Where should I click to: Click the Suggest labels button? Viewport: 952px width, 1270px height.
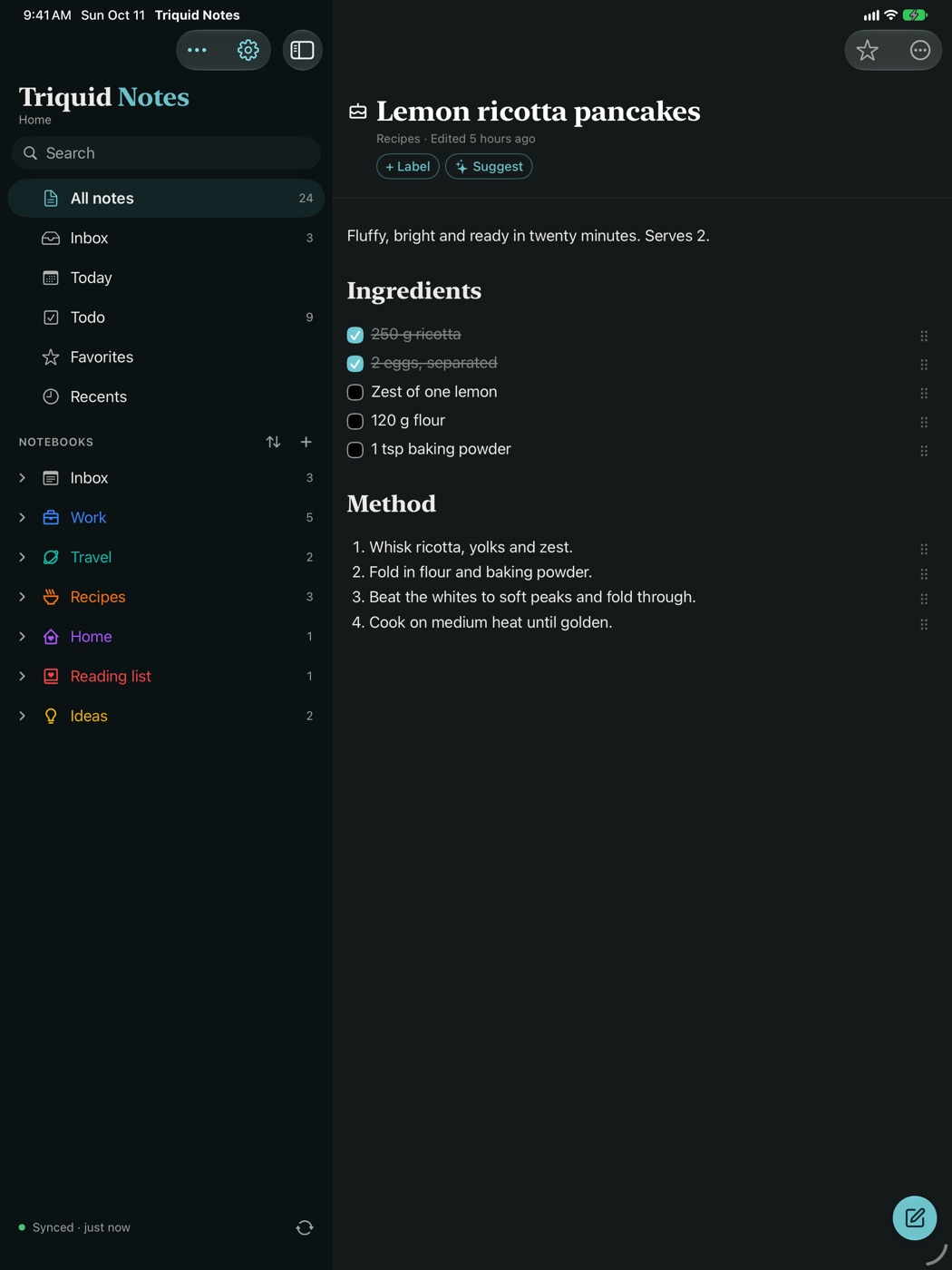pyautogui.click(x=489, y=166)
